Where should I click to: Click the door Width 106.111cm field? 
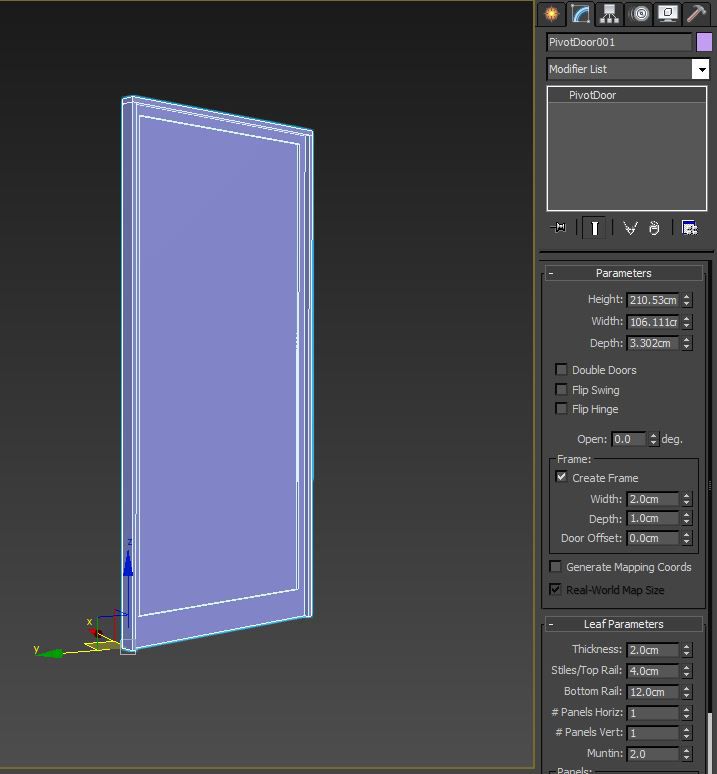(x=652, y=322)
